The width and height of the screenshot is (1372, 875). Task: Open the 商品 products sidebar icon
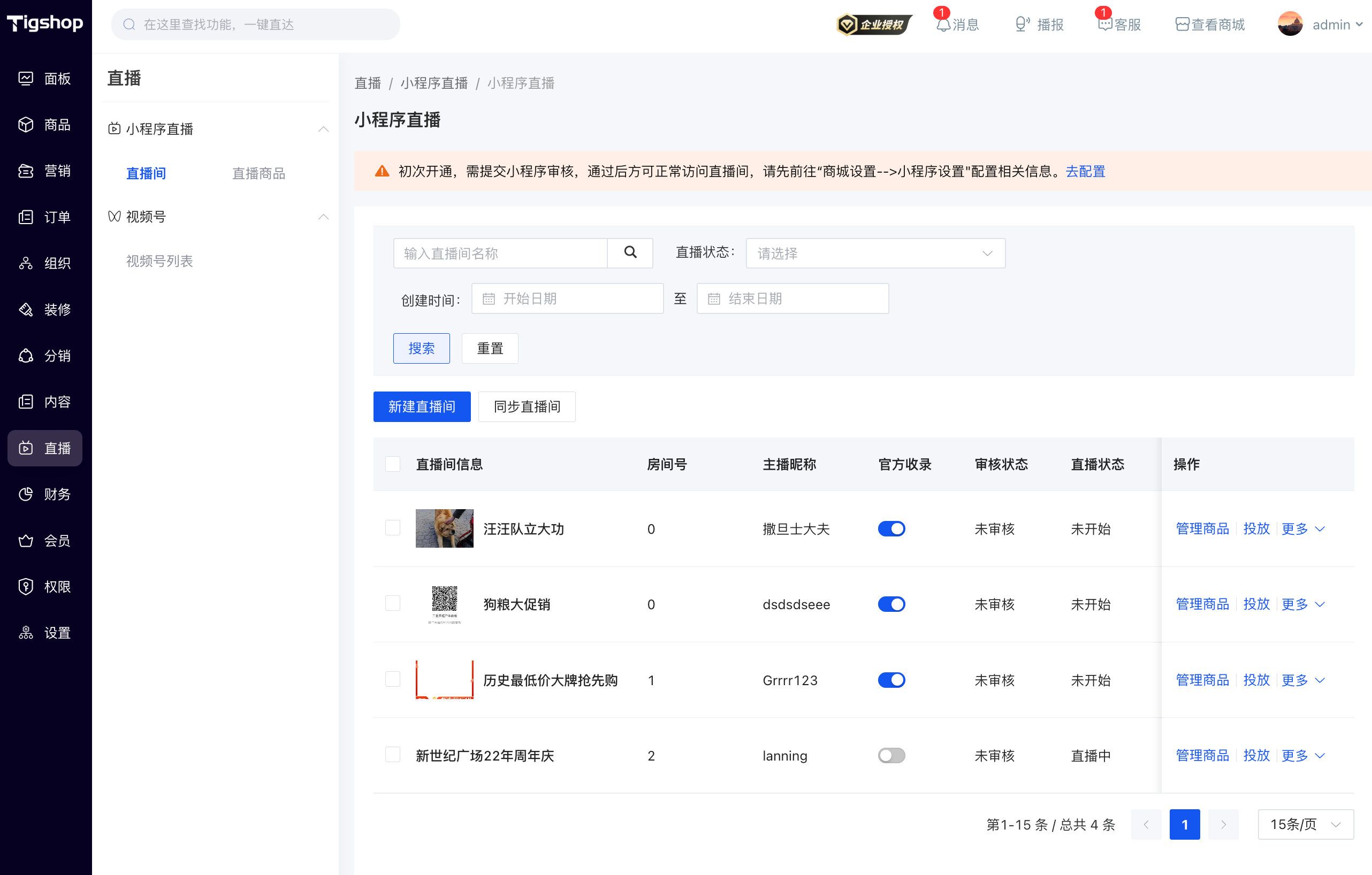[26, 125]
